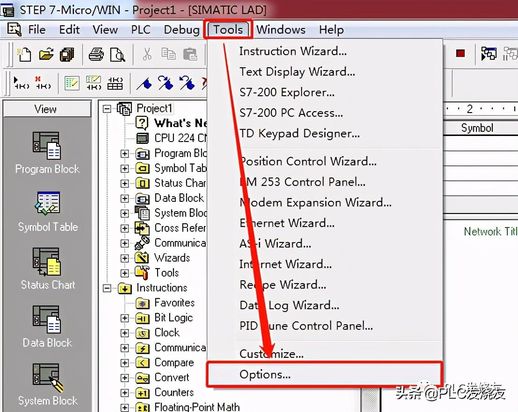Open the Debug menu

[x=181, y=30]
